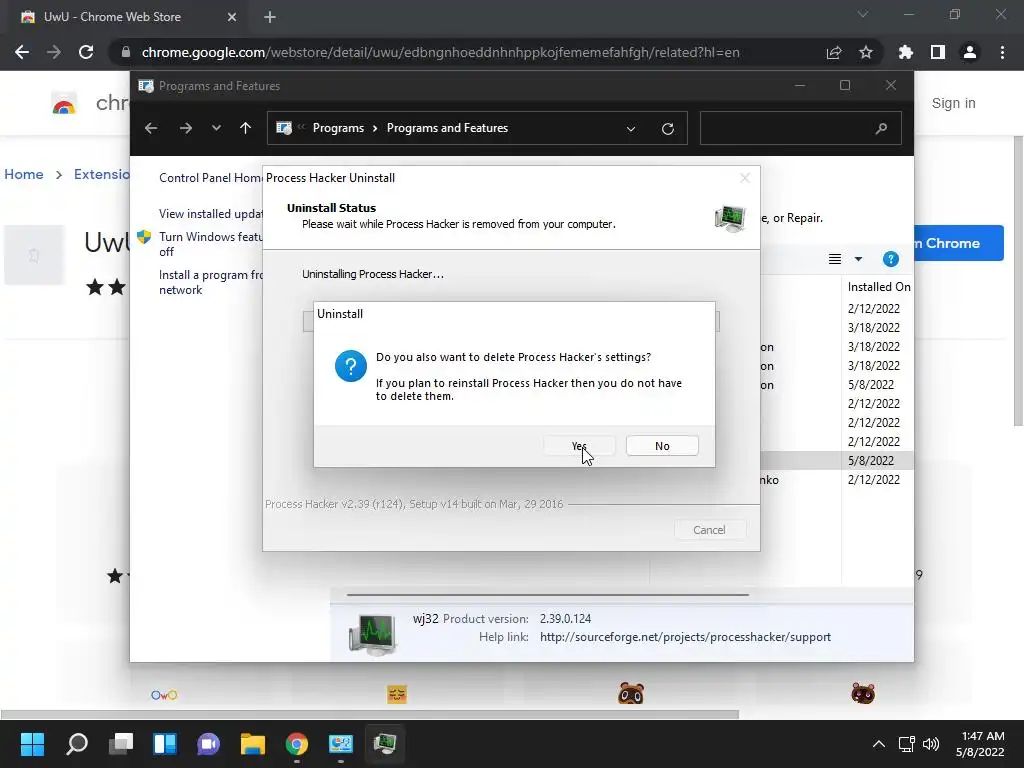Share this page icon in Chrome

[x=833, y=52]
